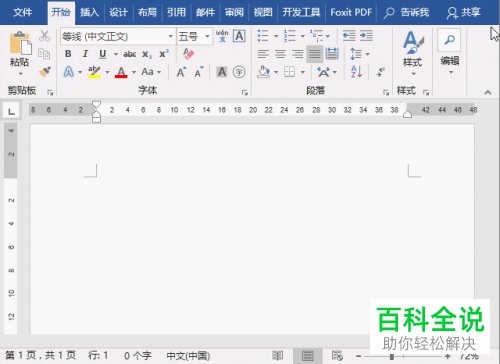Expand underline style dropdown arrow

click(x=116, y=54)
